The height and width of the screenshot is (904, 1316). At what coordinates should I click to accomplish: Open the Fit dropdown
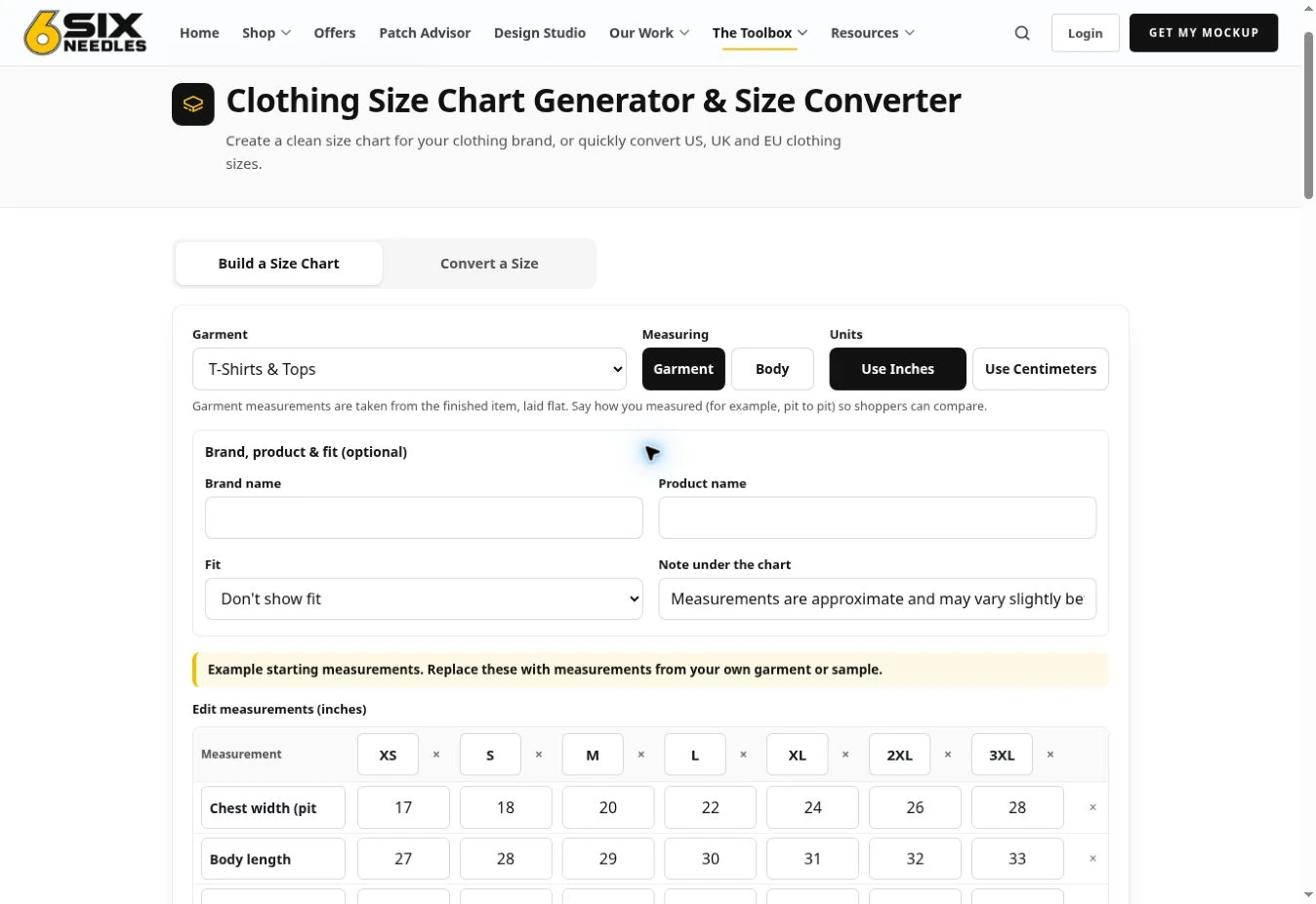point(424,599)
